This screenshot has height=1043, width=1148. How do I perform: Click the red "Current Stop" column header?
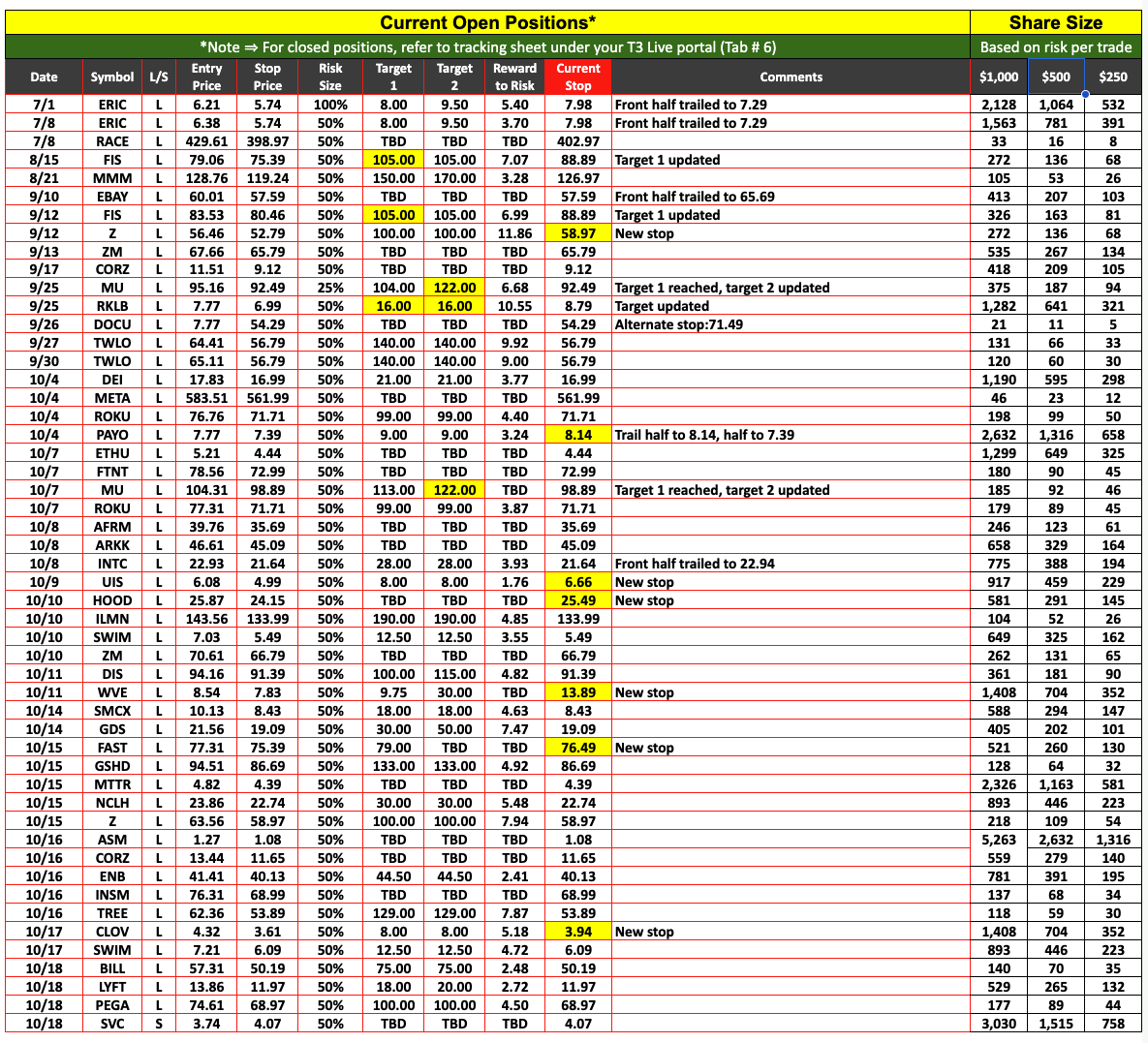(577, 77)
